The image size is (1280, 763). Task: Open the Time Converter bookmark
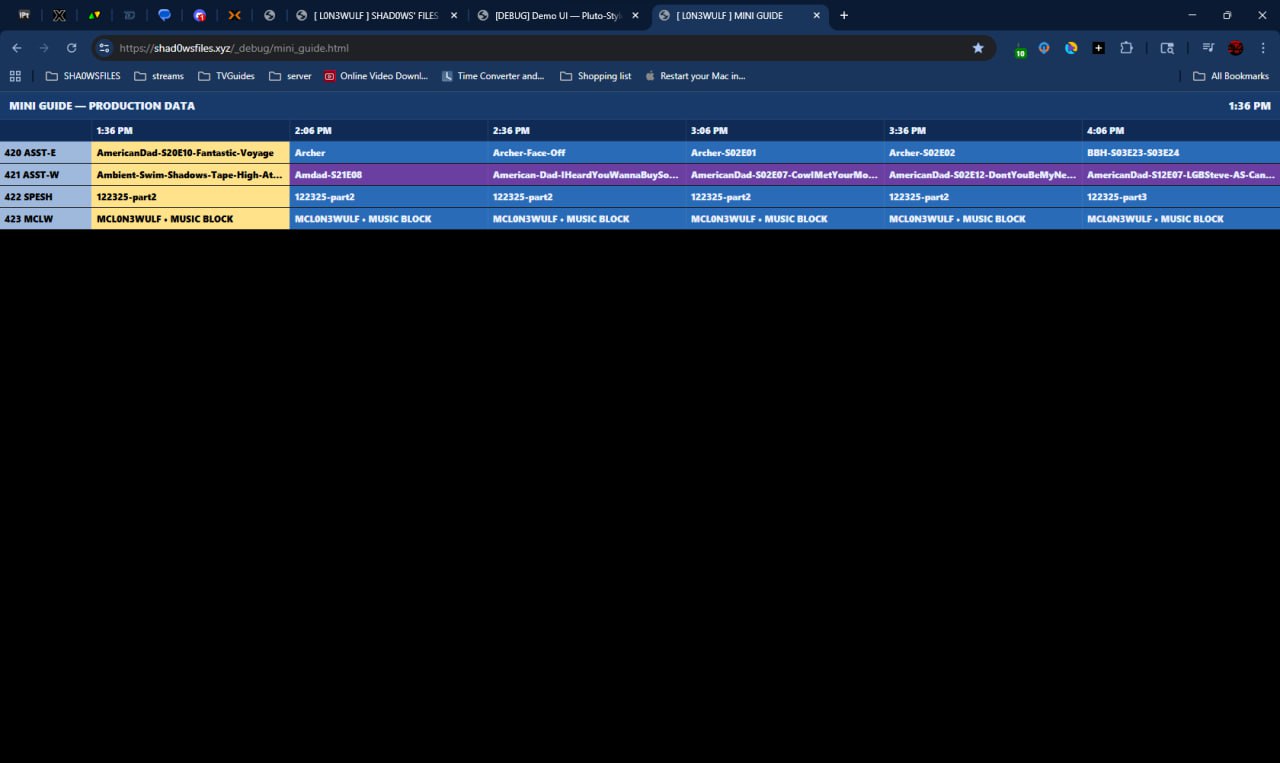coord(492,76)
